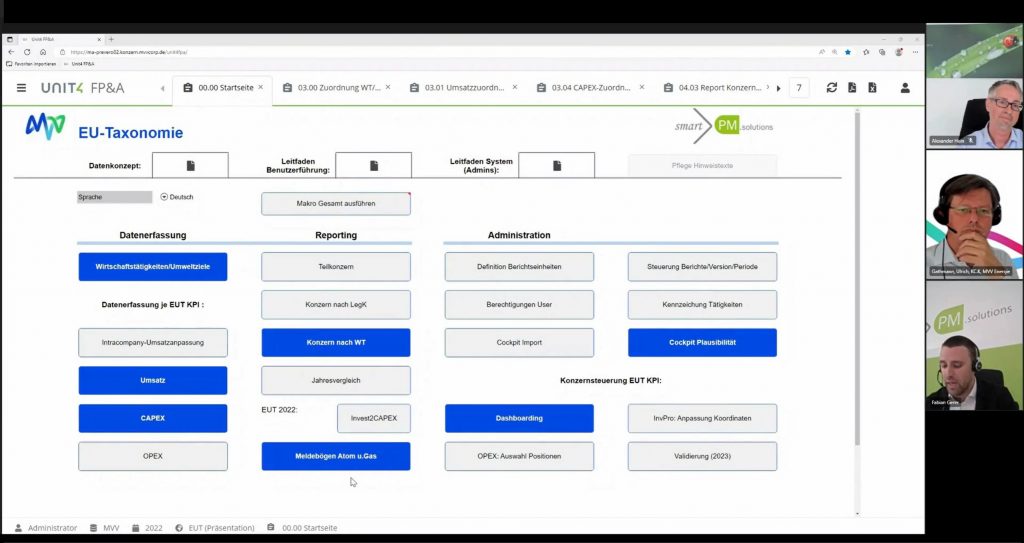Export to Excel using the toolbar icon
This screenshot has width=1024, height=543.
point(872,88)
